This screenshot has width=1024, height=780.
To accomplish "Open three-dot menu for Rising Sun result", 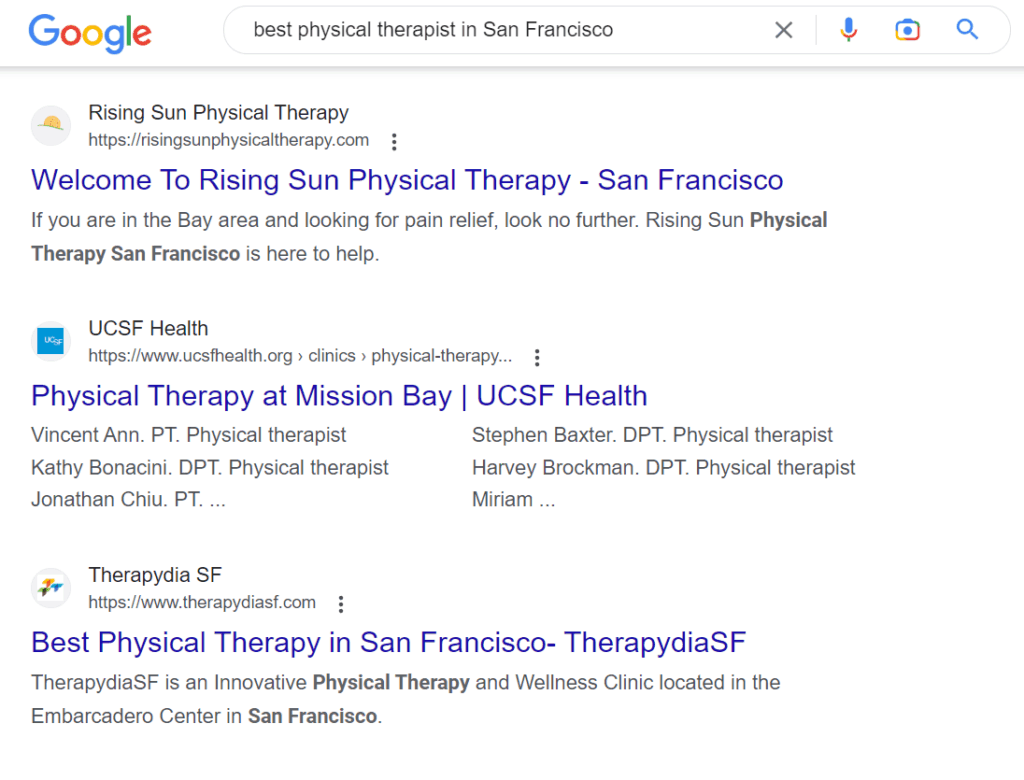I will [x=394, y=142].
